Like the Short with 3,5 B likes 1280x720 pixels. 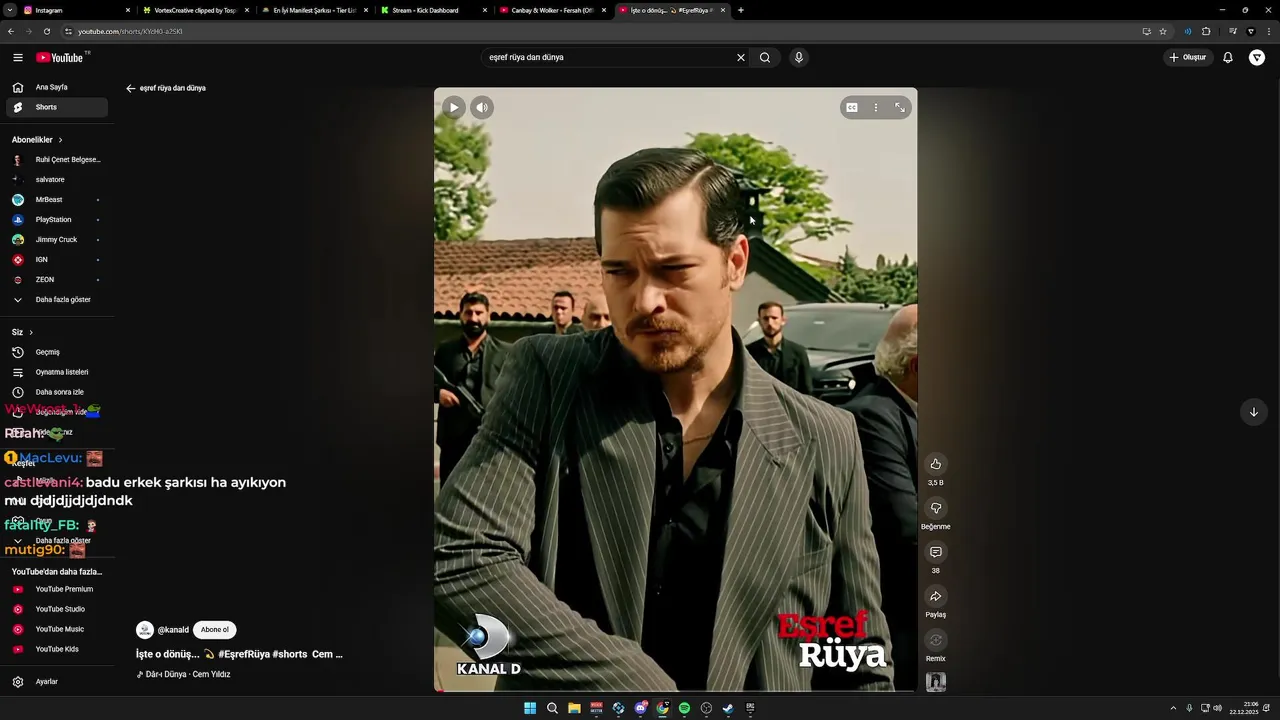click(x=936, y=464)
